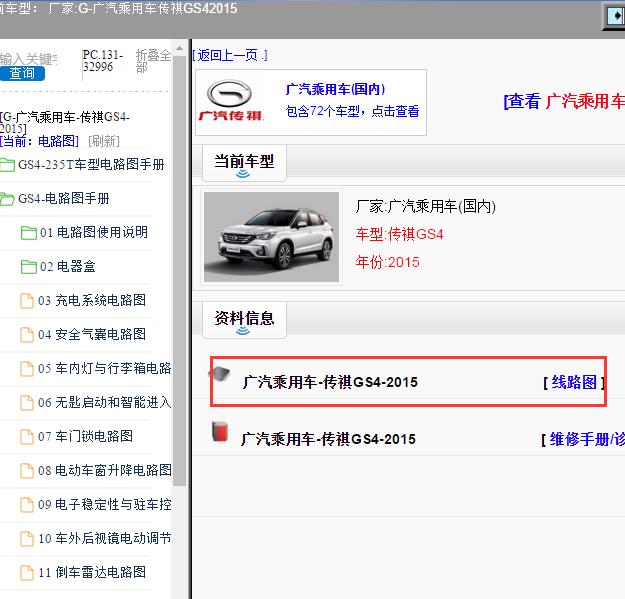Collapse the GS4-电路图手册 folder
625x599 pixels.
click(55, 198)
